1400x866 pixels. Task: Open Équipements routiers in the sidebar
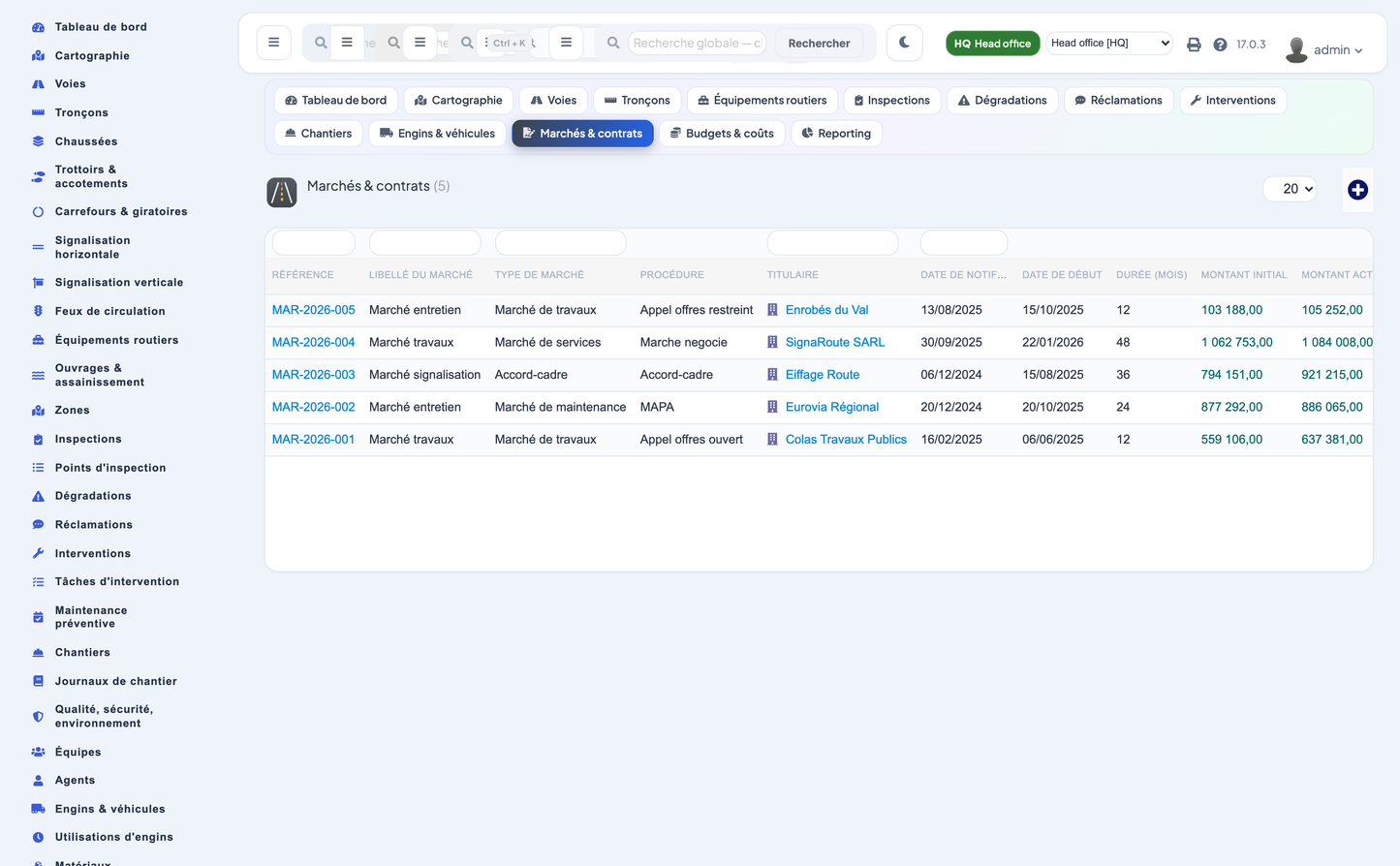point(116,340)
